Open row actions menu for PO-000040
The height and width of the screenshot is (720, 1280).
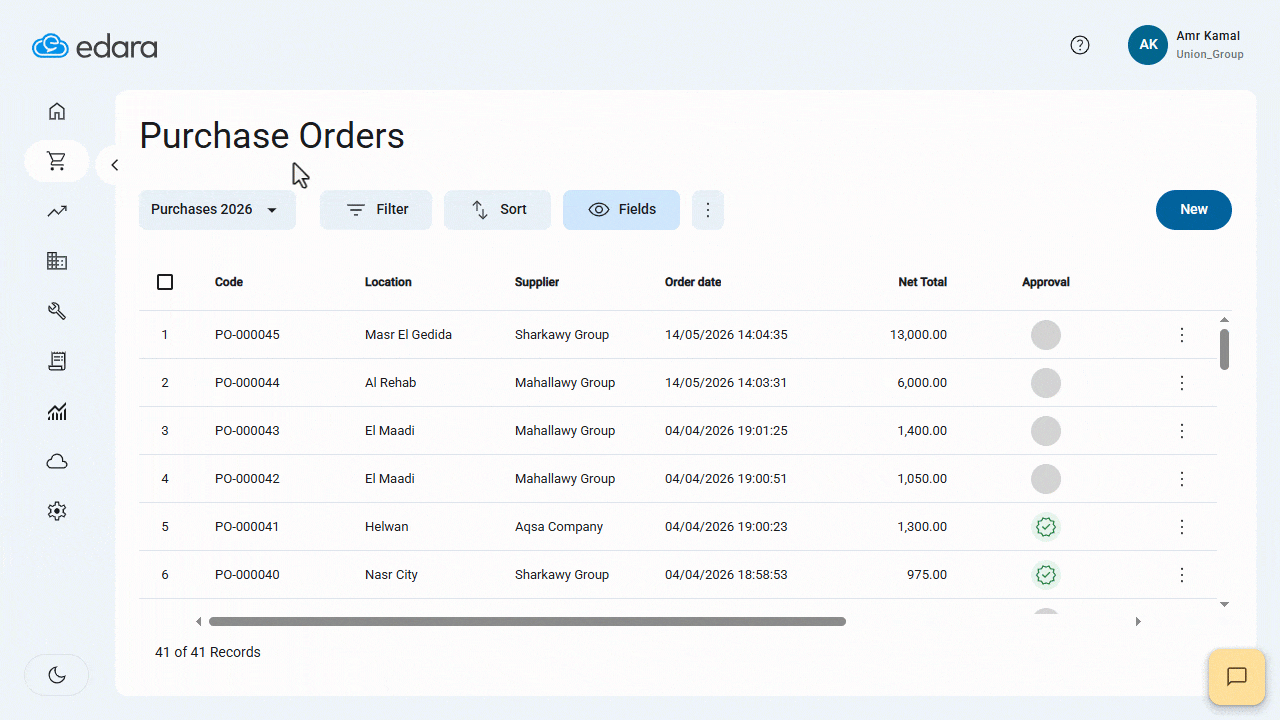click(x=1182, y=575)
